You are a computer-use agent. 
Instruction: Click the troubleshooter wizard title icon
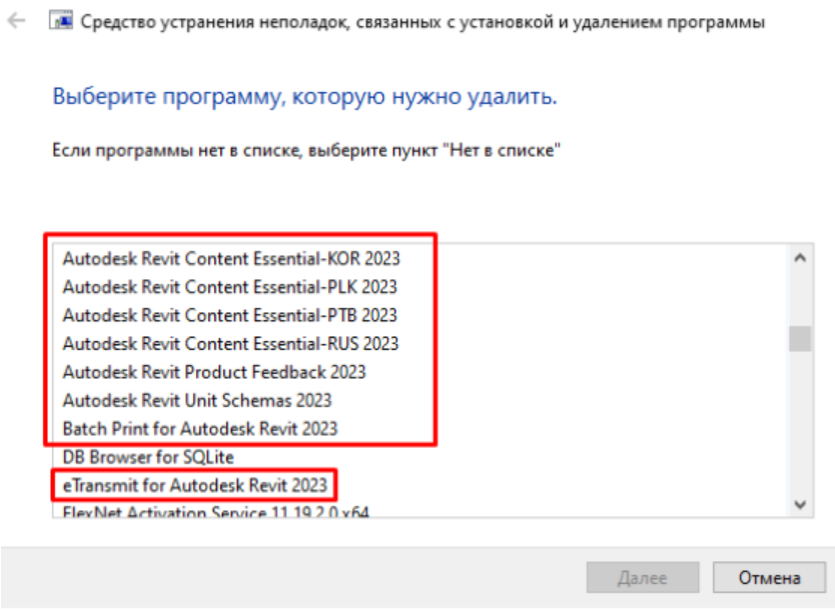(x=61, y=21)
